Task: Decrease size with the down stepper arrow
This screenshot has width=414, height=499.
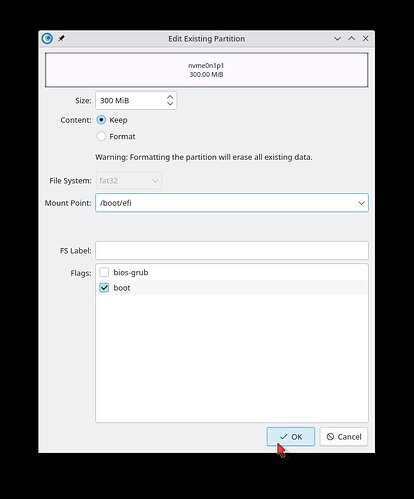Action: [170, 104]
